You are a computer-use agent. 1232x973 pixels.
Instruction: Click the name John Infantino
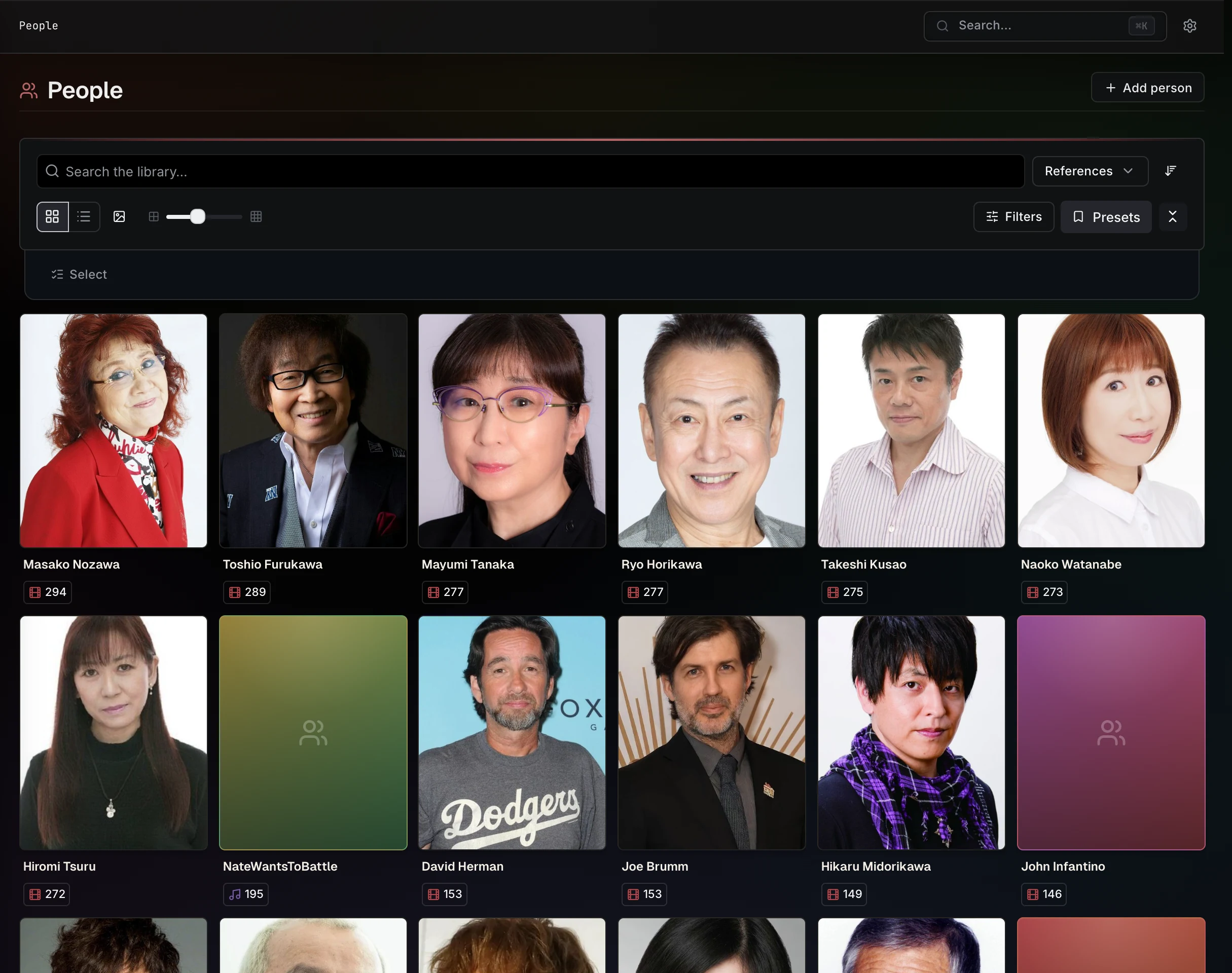coord(1063,866)
